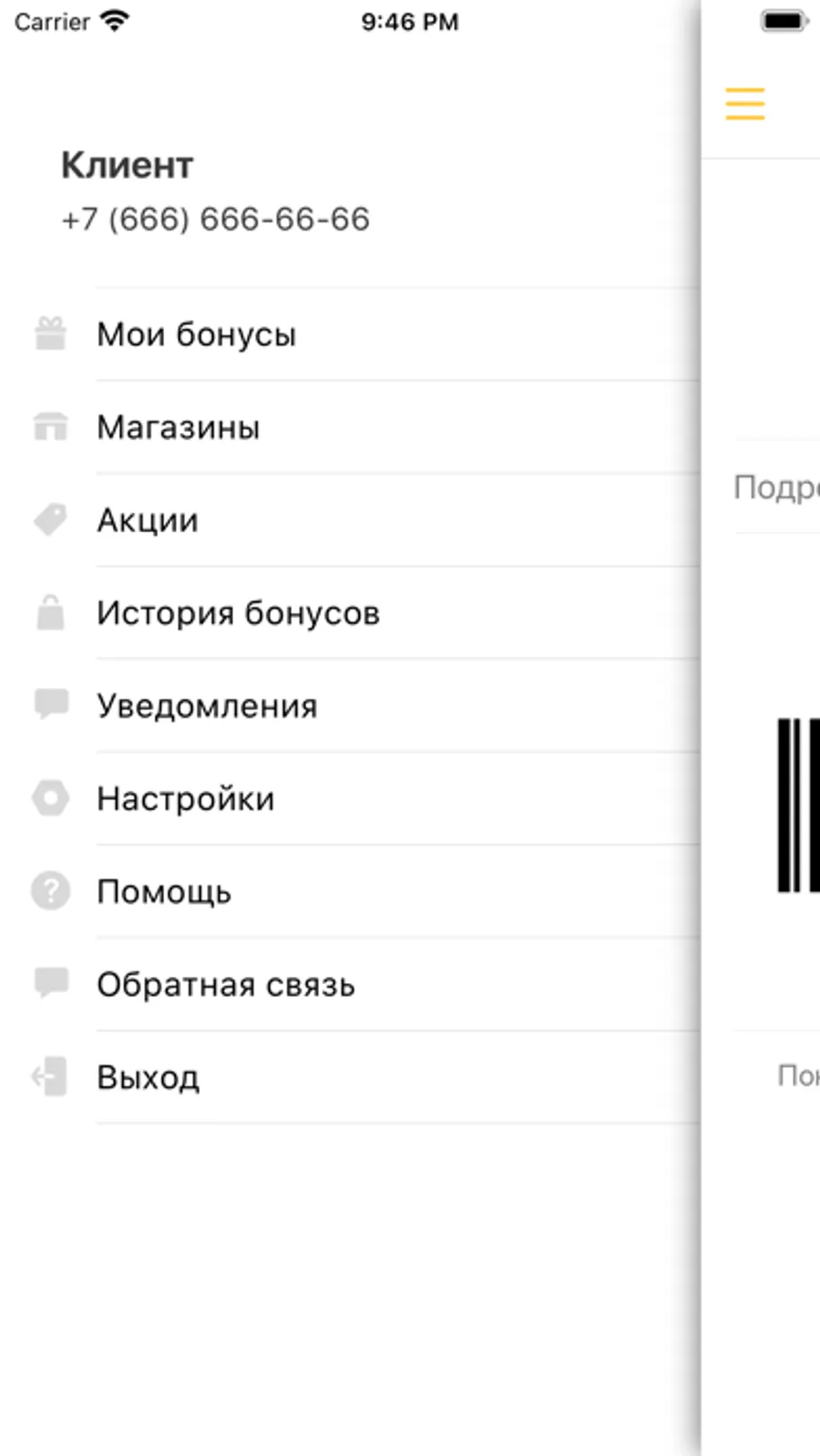Image resolution: width=820 pixels, height=1456 pixels.
Task: Tap the yellow hamburger menu icon
Action: click(744, 104)
